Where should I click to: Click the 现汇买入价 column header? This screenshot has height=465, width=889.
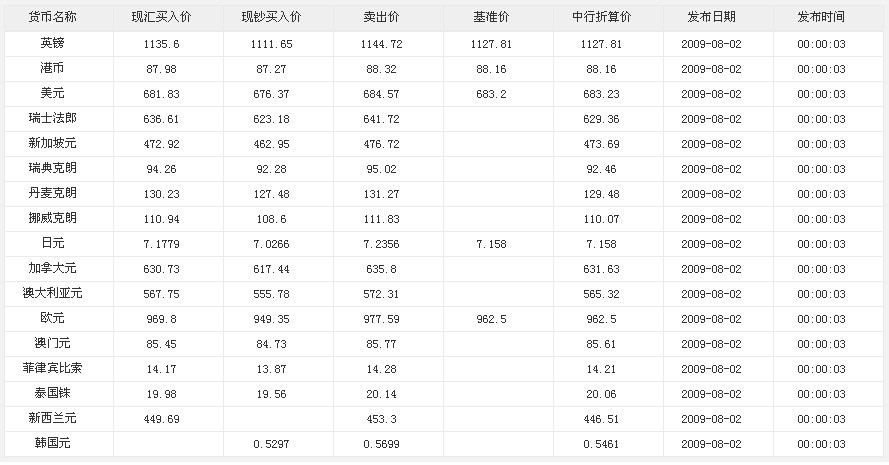click(x=161, y=18)
